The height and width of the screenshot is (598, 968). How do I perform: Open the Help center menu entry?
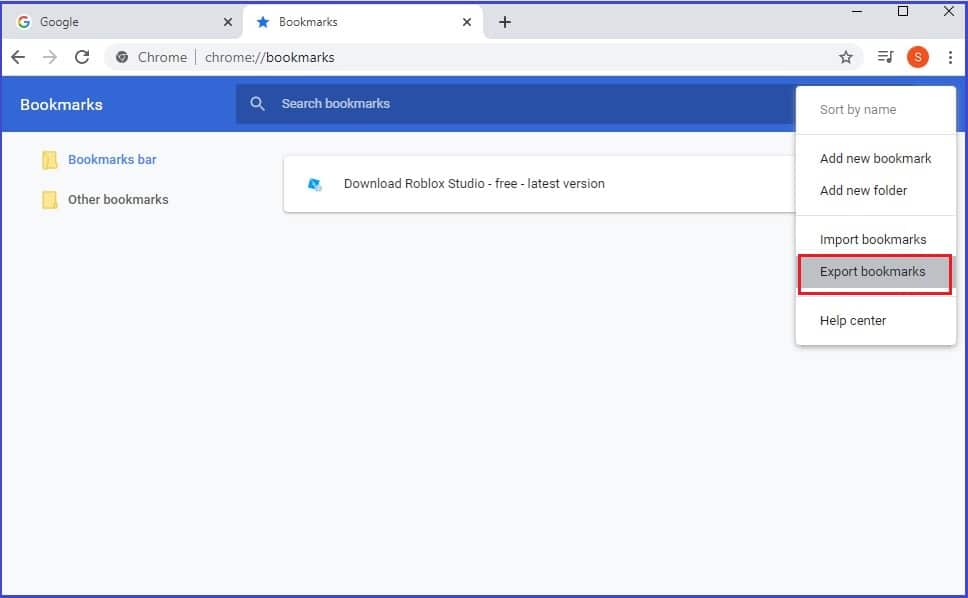click(x=852, y=320)
